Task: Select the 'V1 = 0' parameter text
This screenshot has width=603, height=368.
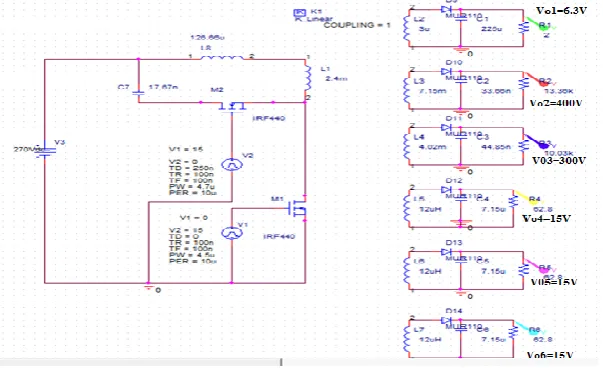Action: point(194,218)
